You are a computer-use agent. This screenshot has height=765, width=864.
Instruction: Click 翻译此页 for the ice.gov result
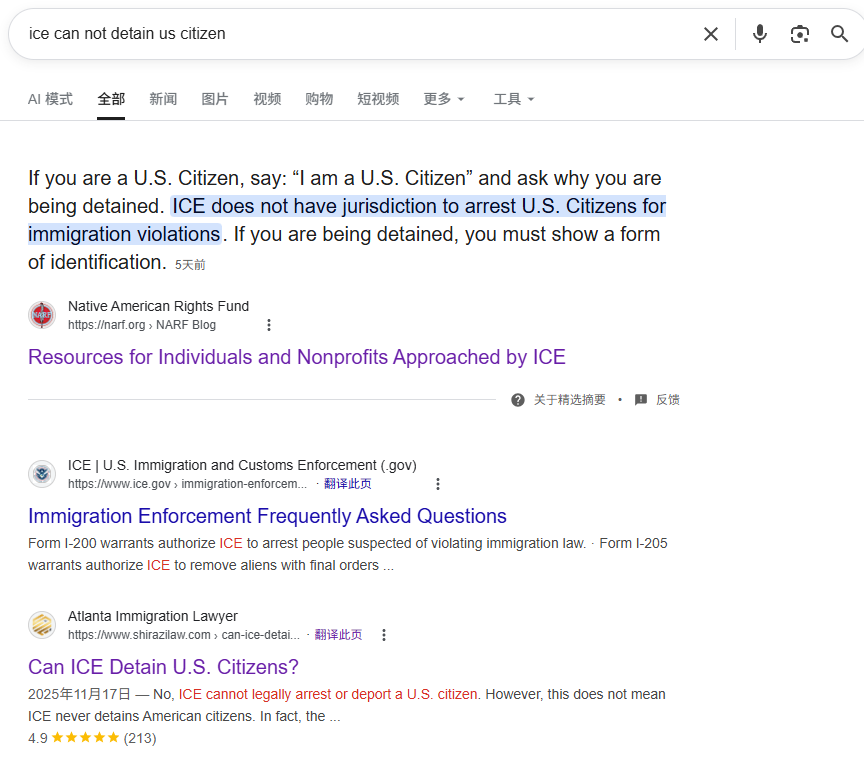[x=348, y=484]
